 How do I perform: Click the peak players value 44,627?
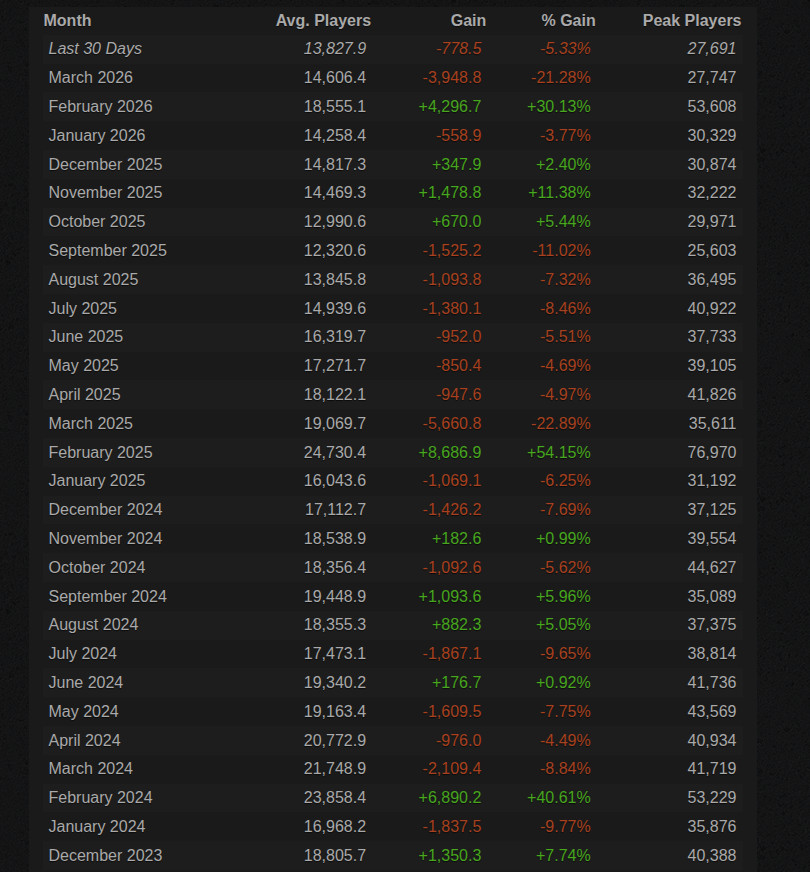712,567
